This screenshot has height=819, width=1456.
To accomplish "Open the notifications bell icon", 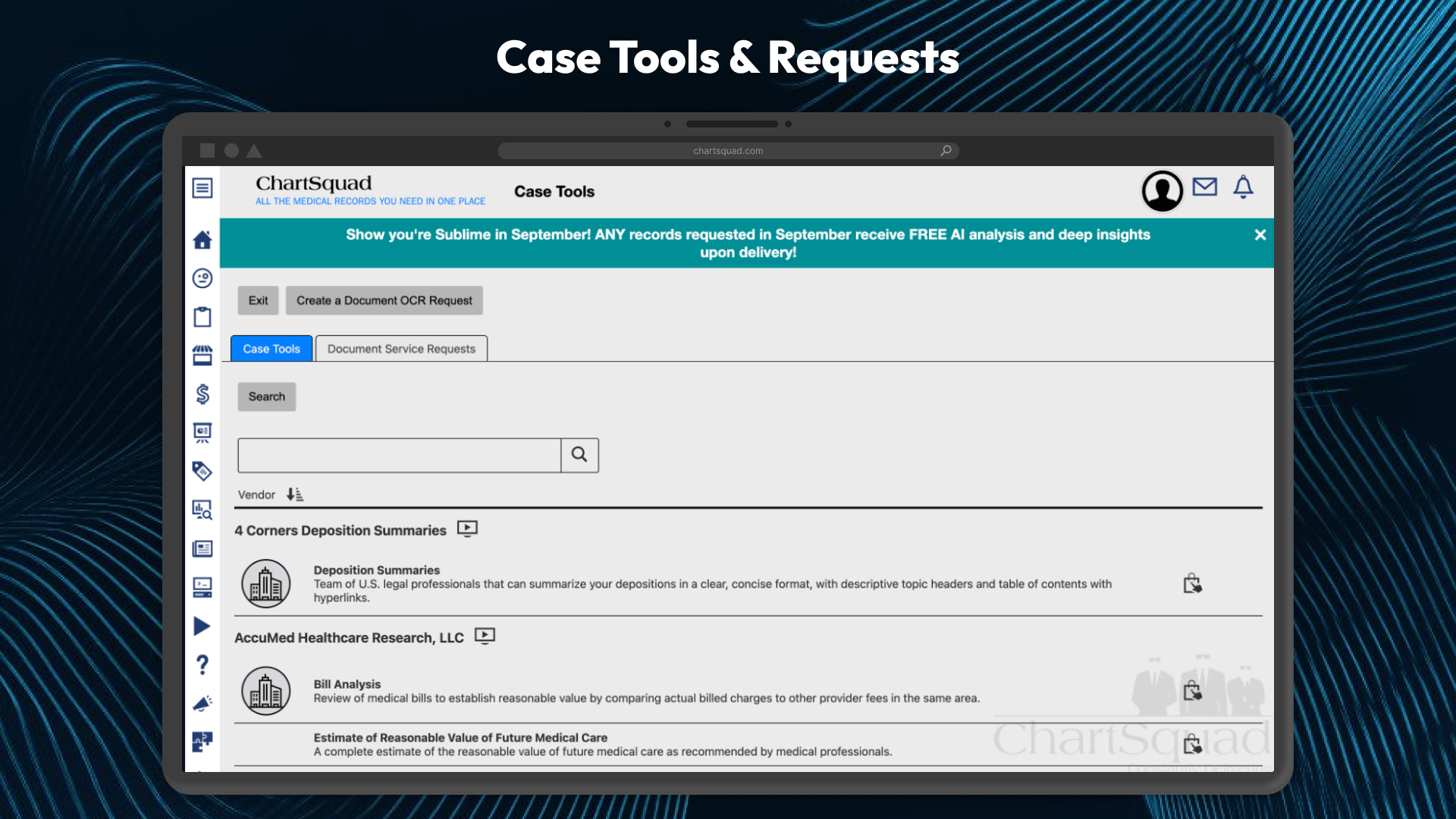I will coord(1243,187).
